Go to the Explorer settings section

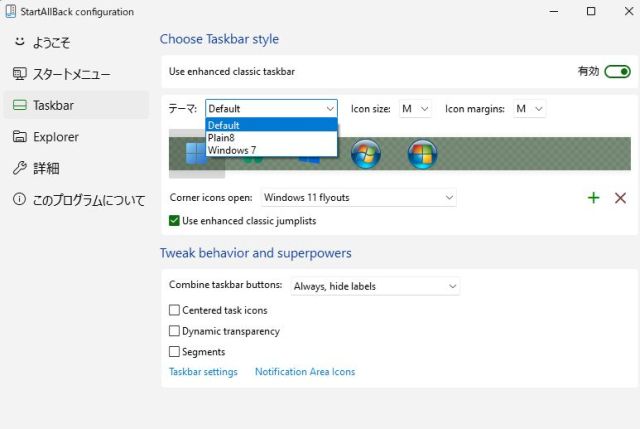click(x=76, y=137)
